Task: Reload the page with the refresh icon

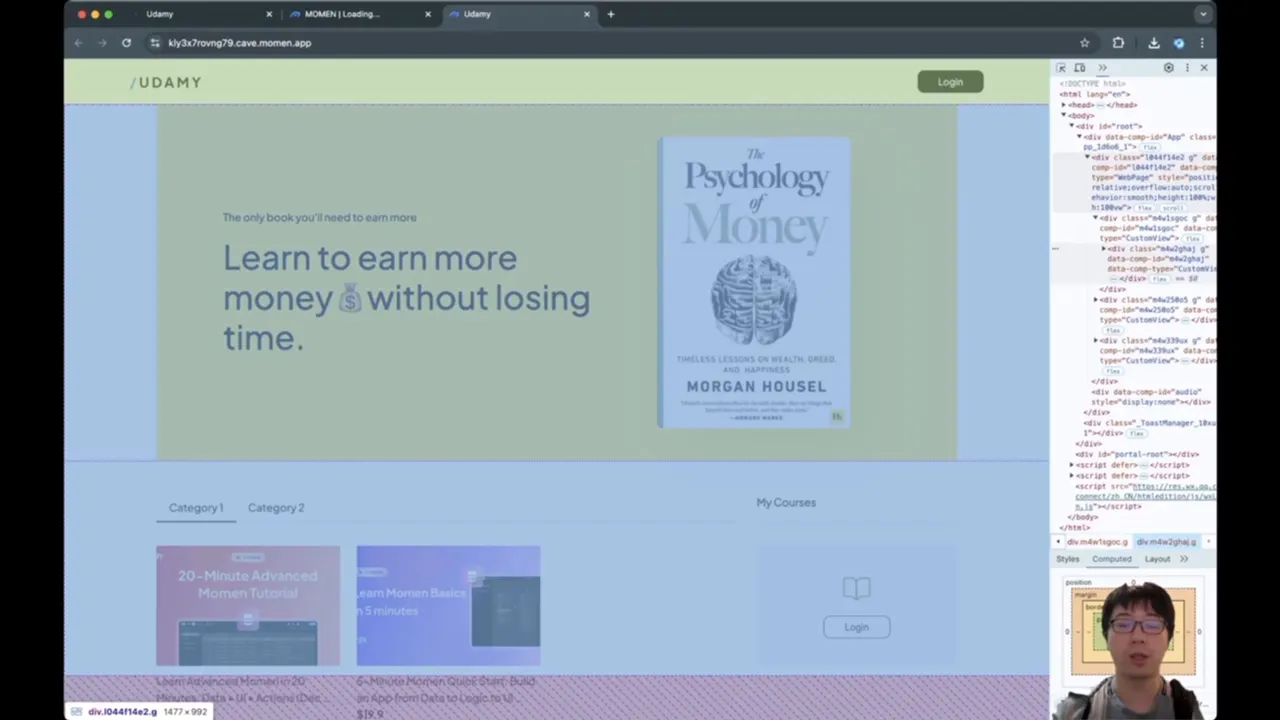Action: (126, 43)
